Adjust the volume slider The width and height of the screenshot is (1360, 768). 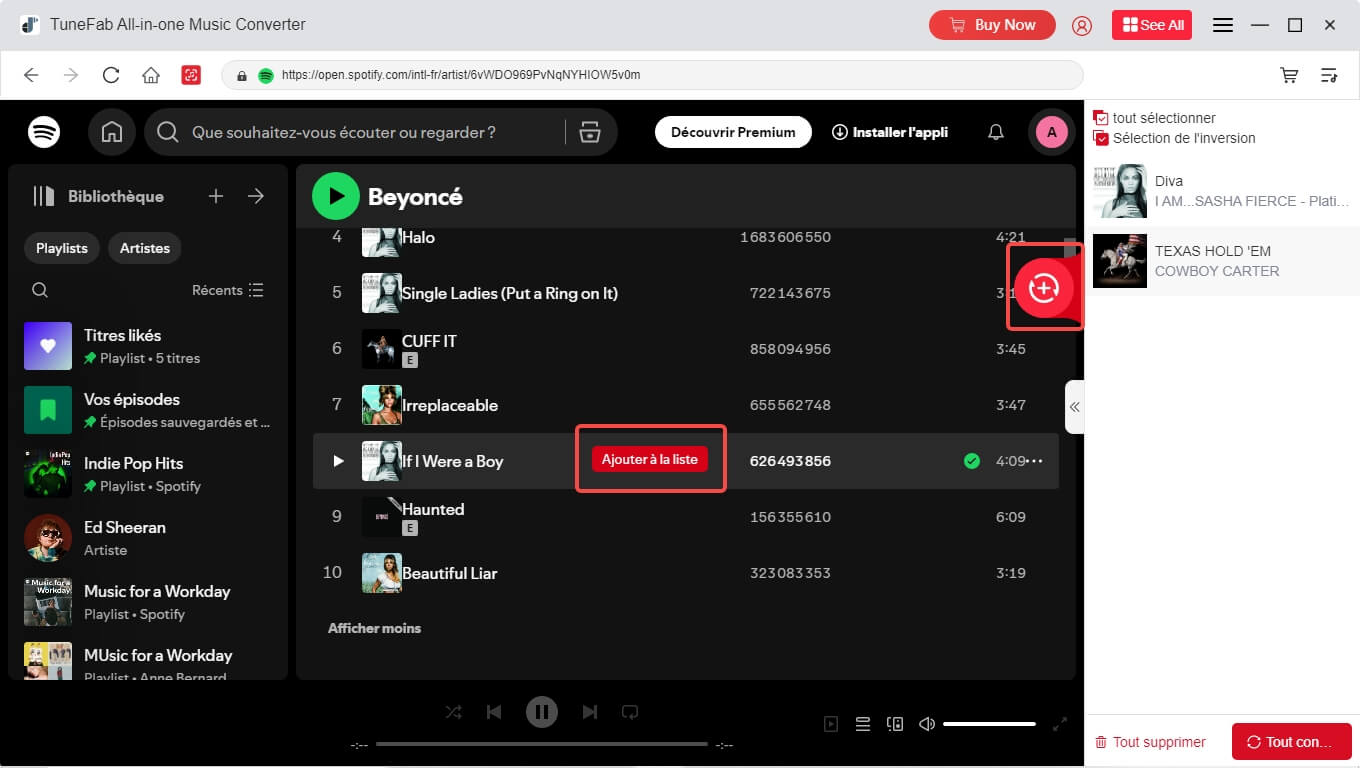(989, 724)
